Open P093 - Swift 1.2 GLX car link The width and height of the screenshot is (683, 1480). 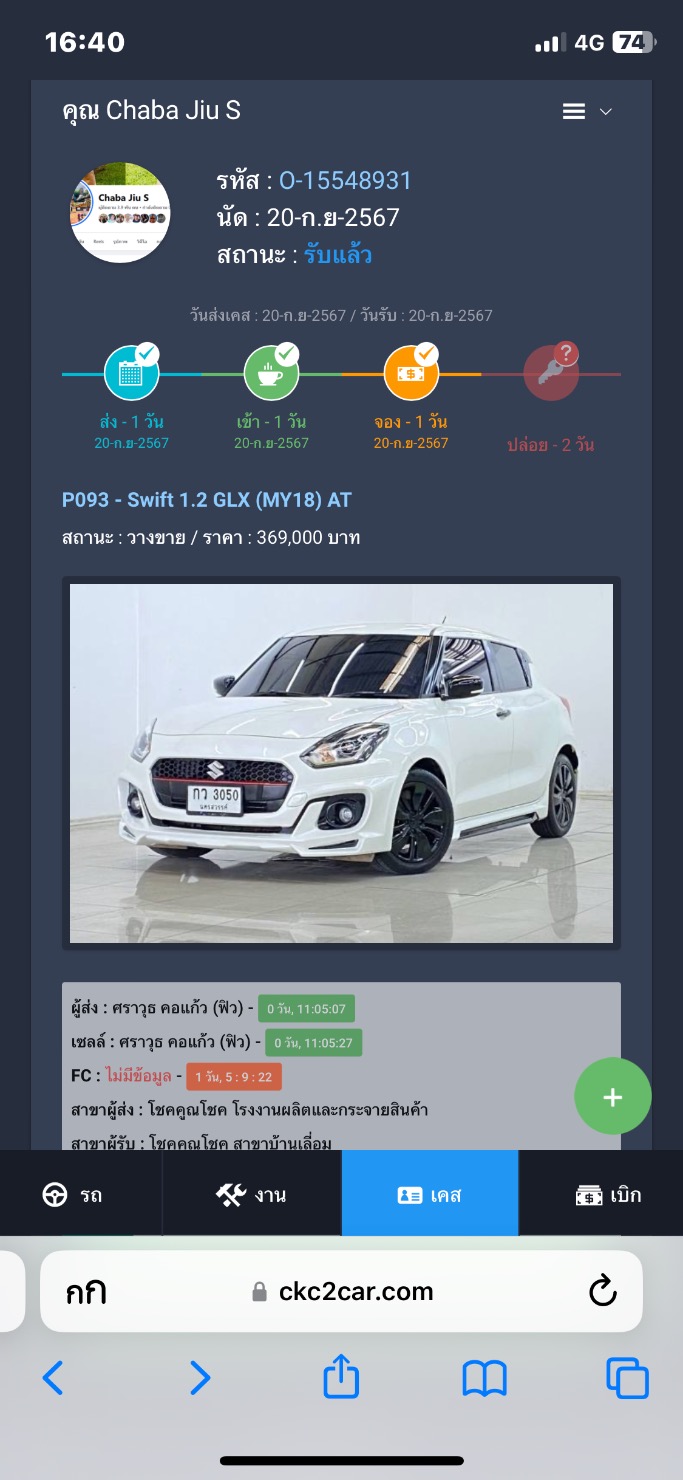click(207, 500)
